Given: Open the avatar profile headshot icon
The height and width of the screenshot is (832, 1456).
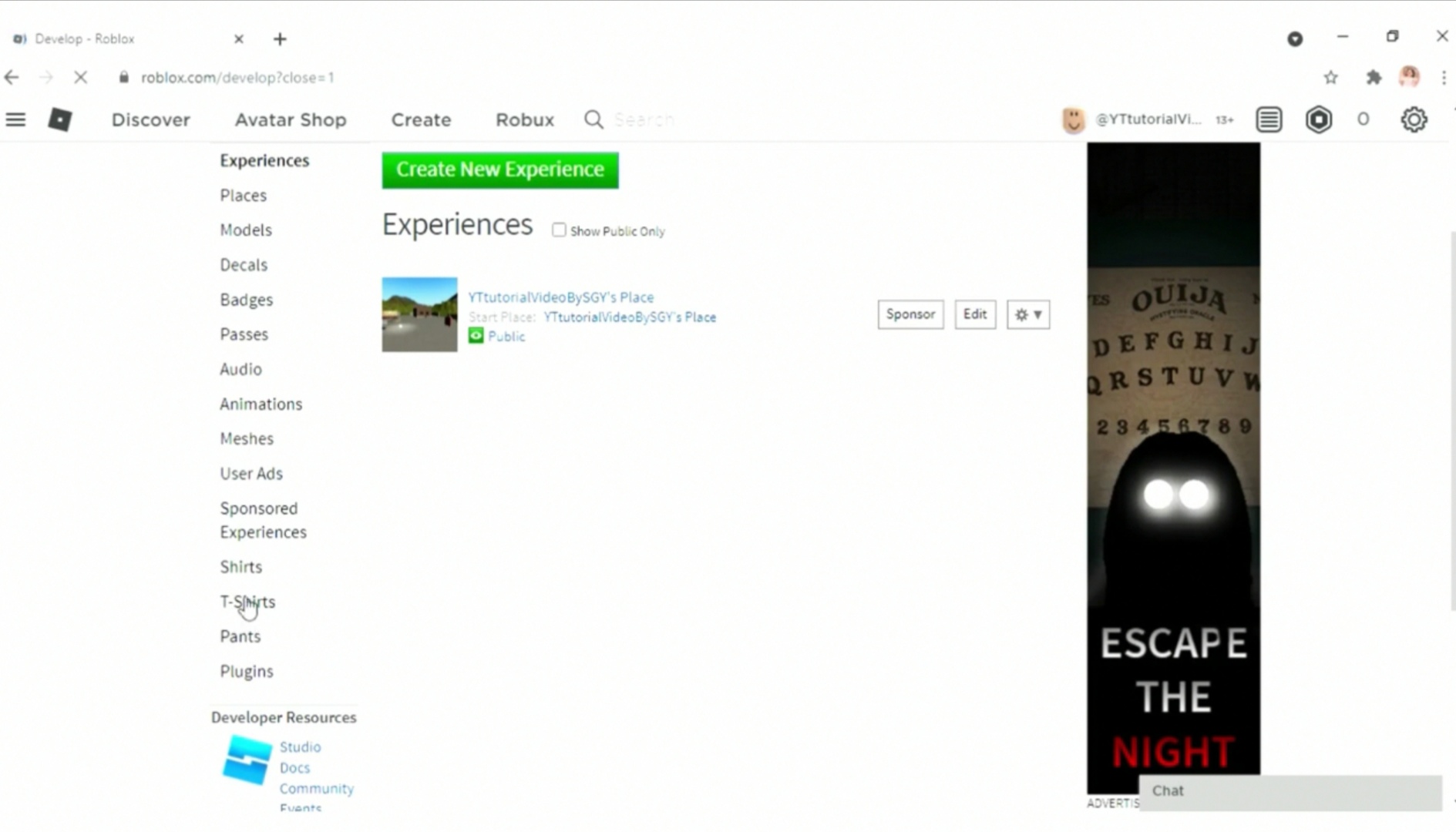Looking at the screenshot, I should coord(1073,119).
